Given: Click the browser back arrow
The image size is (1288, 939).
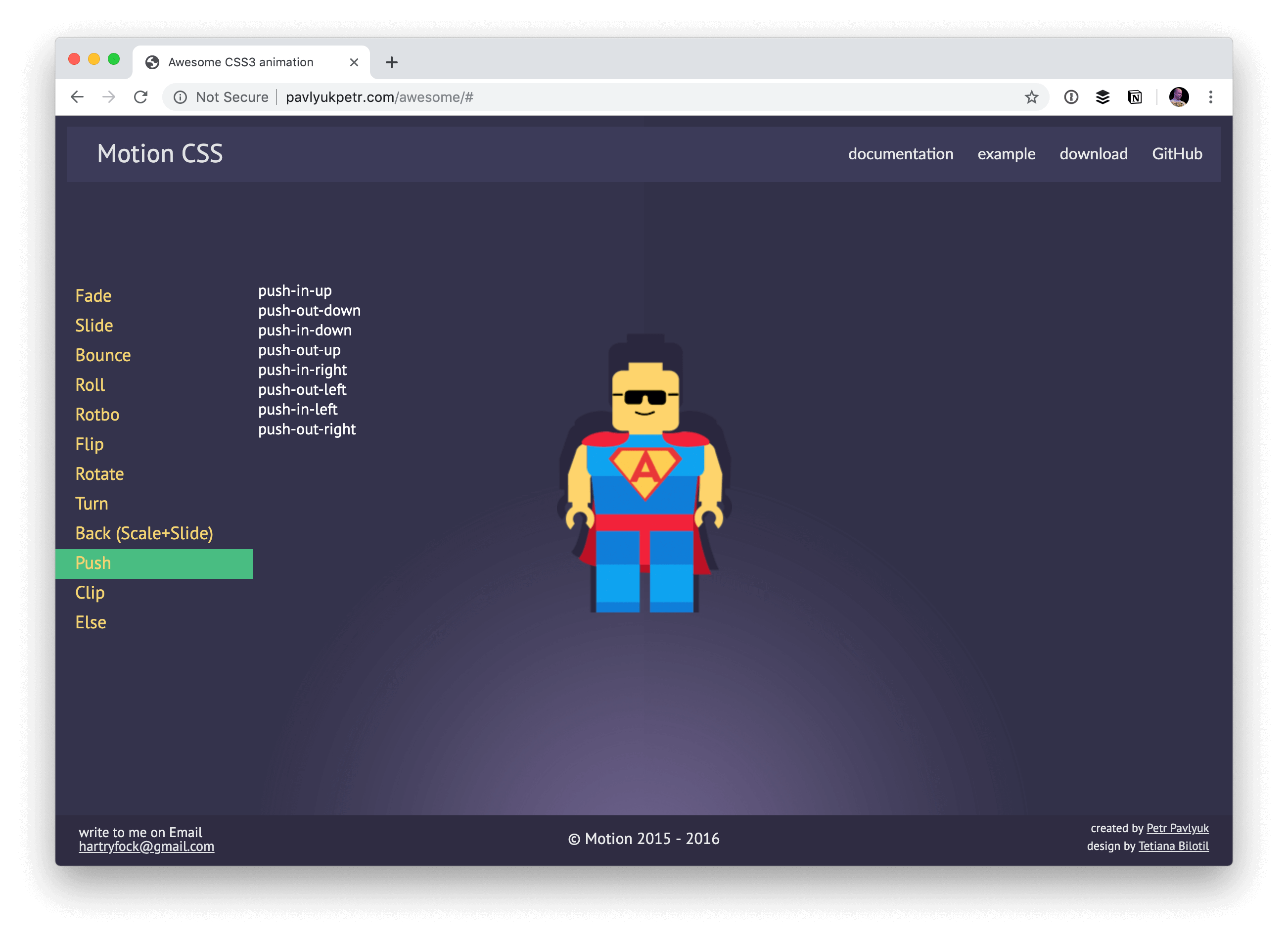Looking at the screenshot, I should point(77,97).
